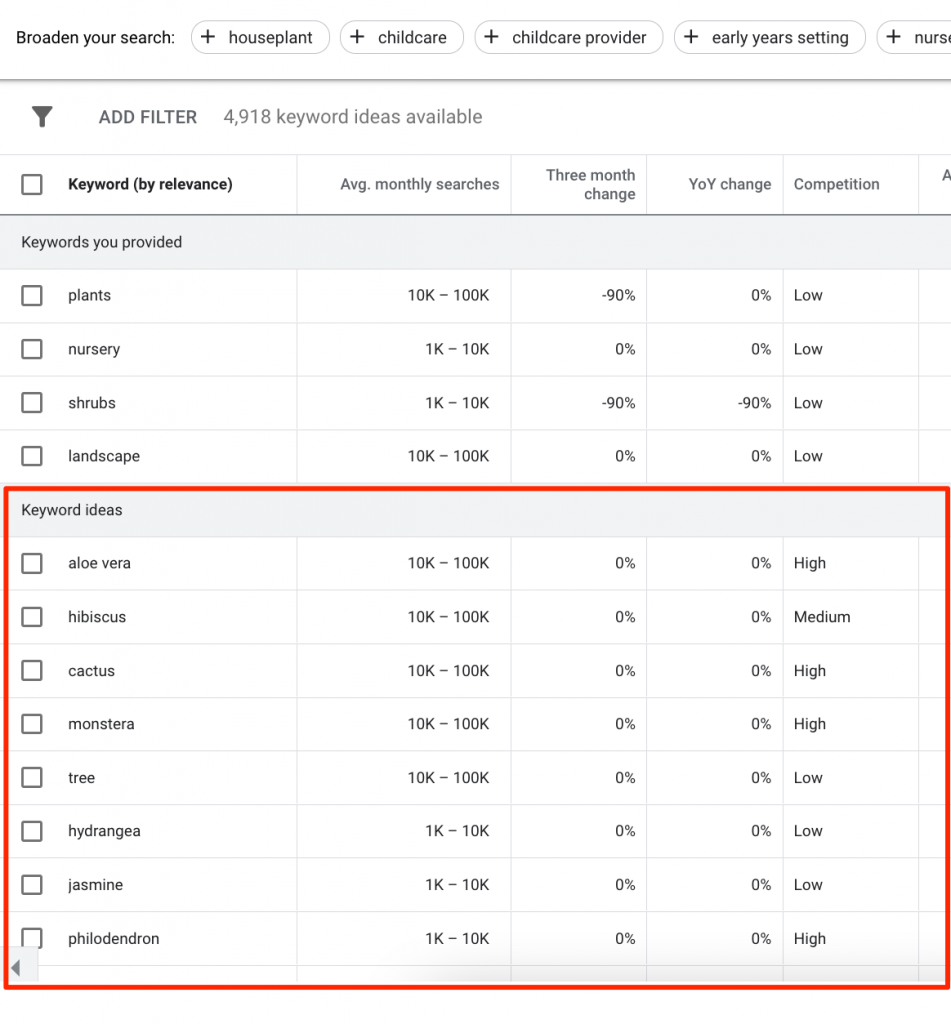
Task: Open the hibiscus keyword row
Action: pyautogui.click(x=97, y=617)
